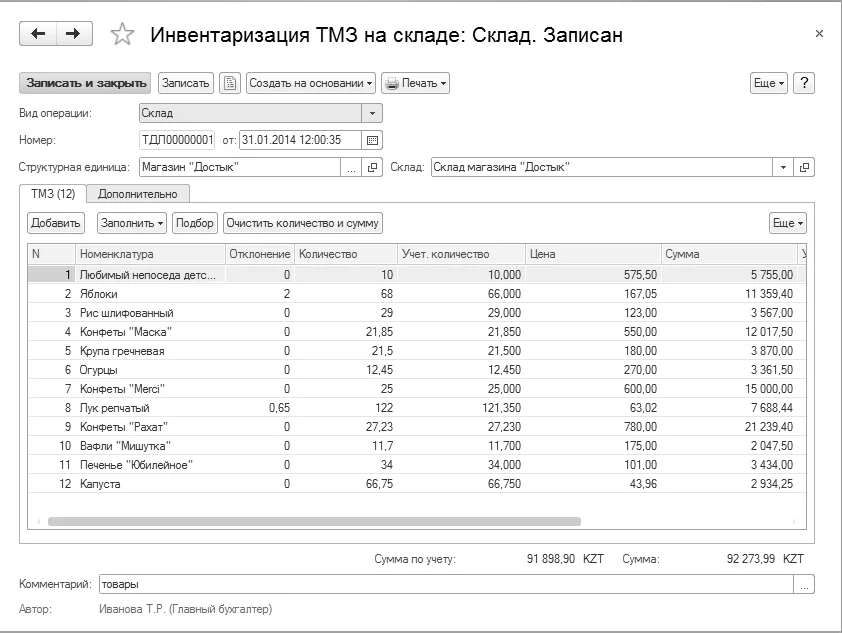Click the Учет. количество column header
This screenshot has height=633, width=842.
(x=461, y=254)
